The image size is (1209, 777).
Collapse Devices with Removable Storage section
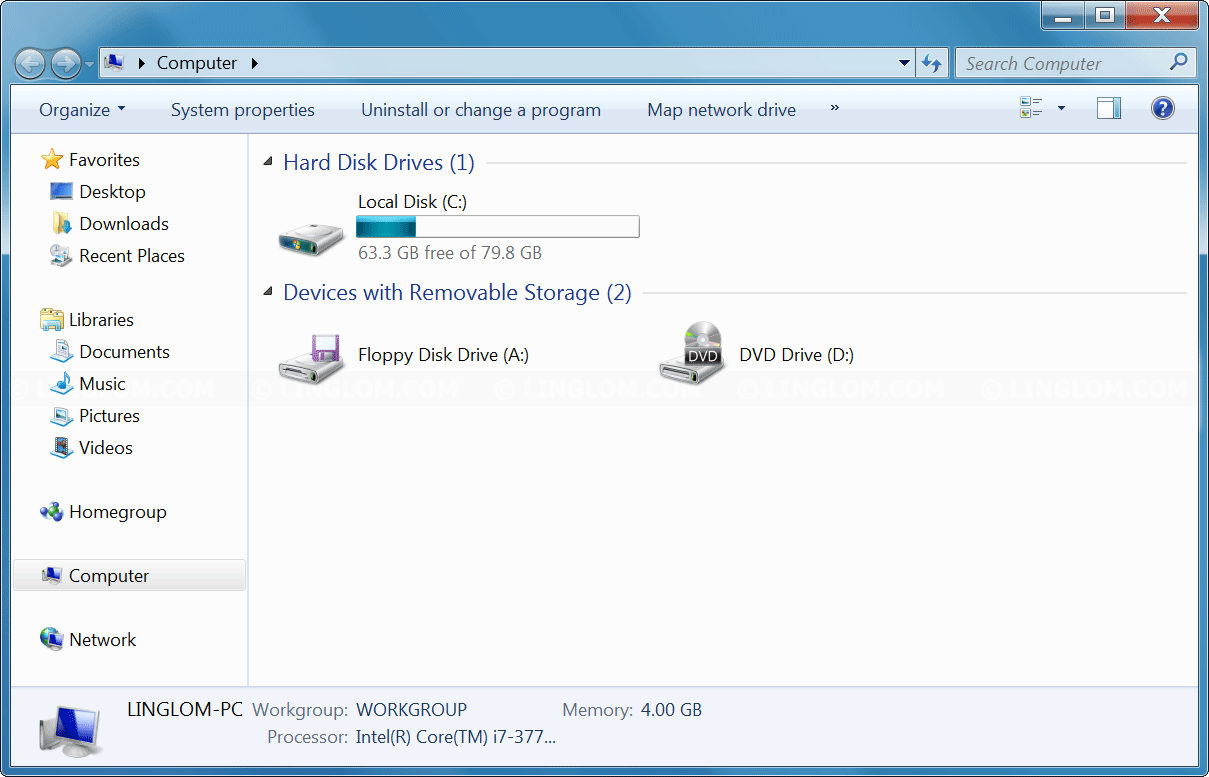coord(266,291)
